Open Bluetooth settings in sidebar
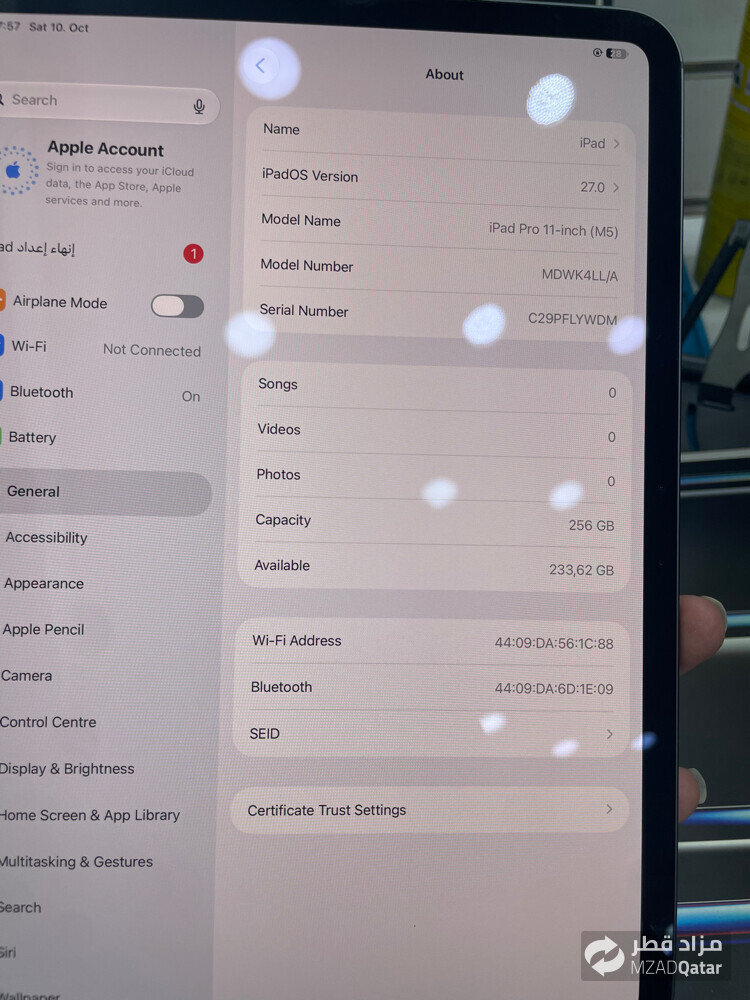 (x=102, y=393)
